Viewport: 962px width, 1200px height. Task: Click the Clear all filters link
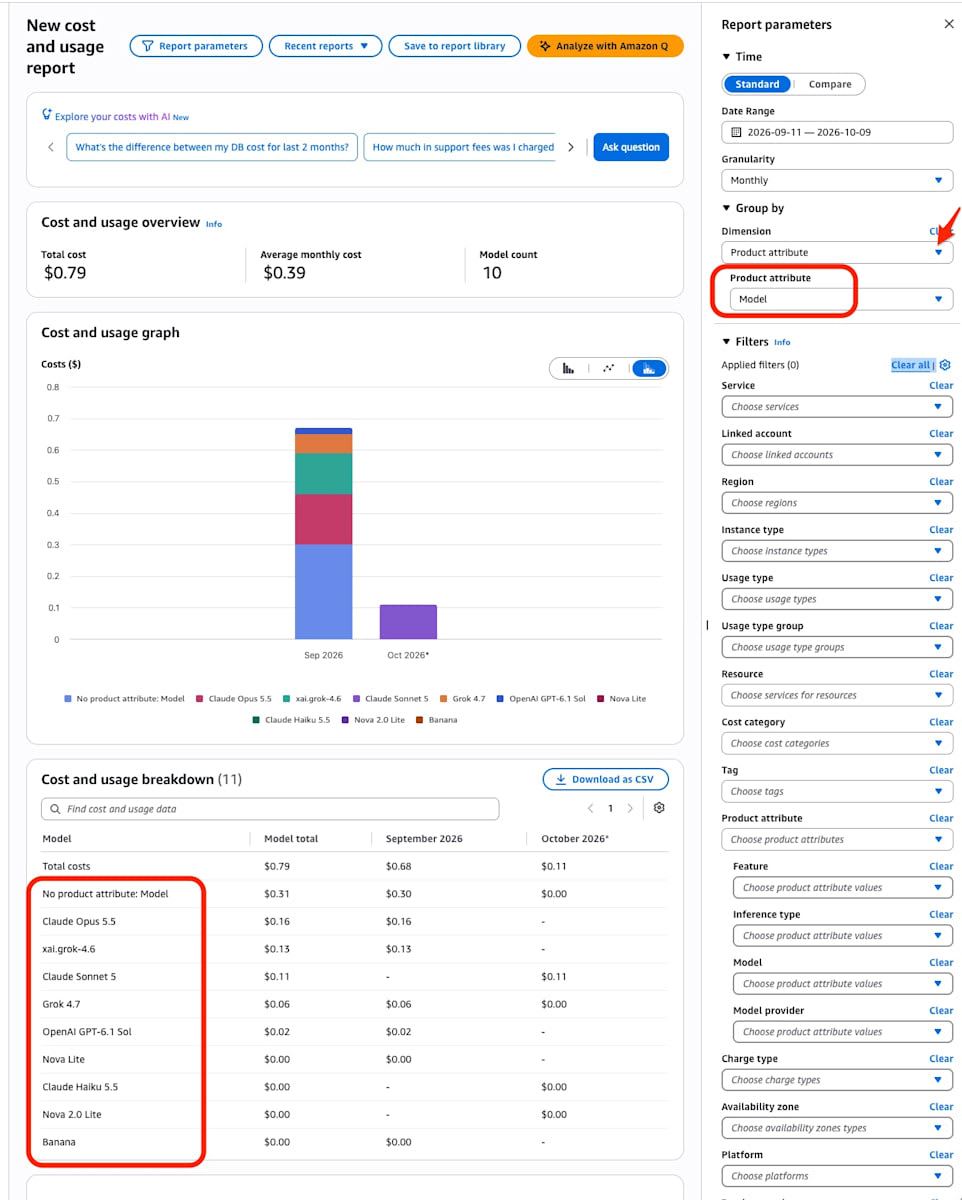pos(910,365)
